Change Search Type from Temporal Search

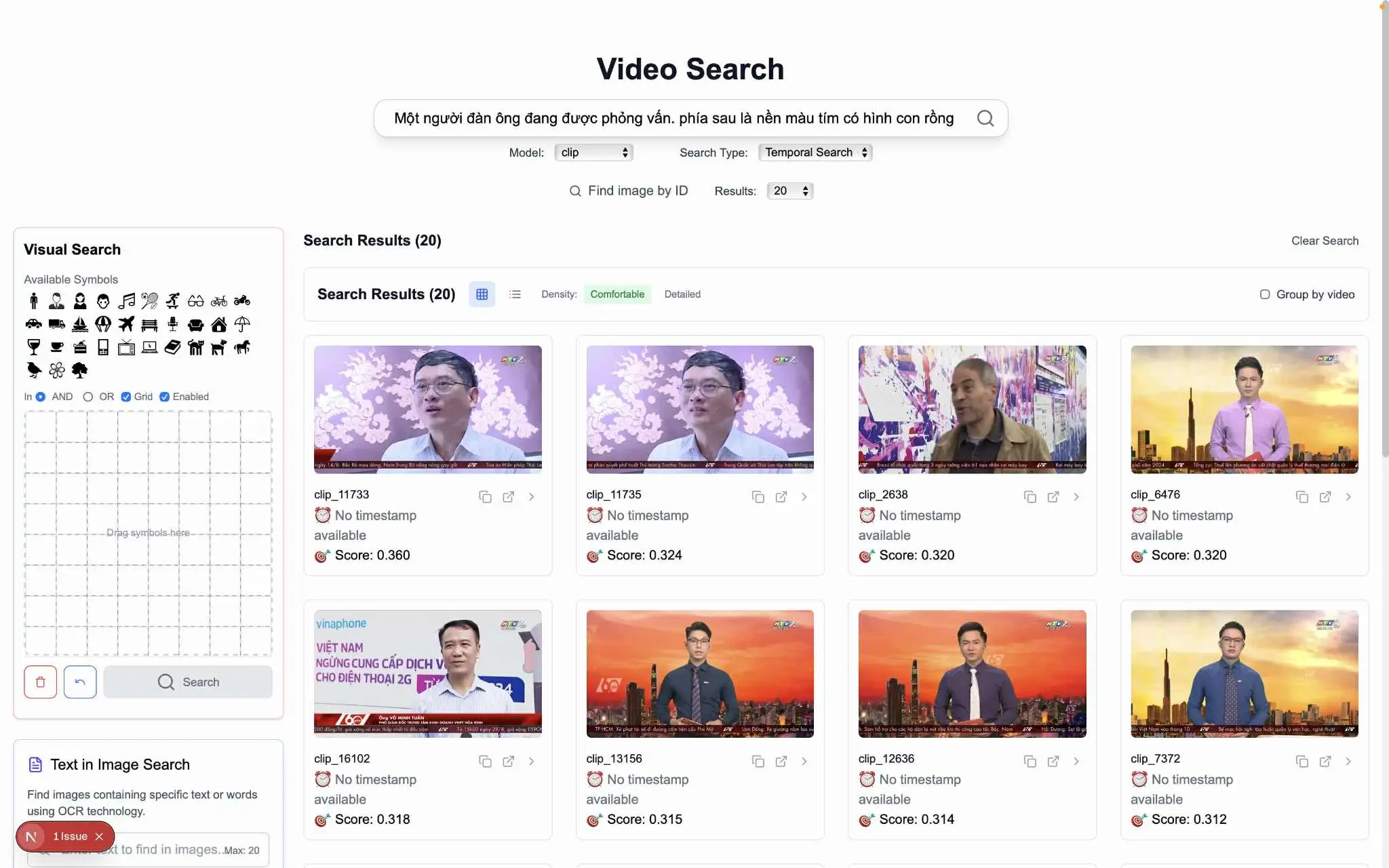click(x=815, y=152)
